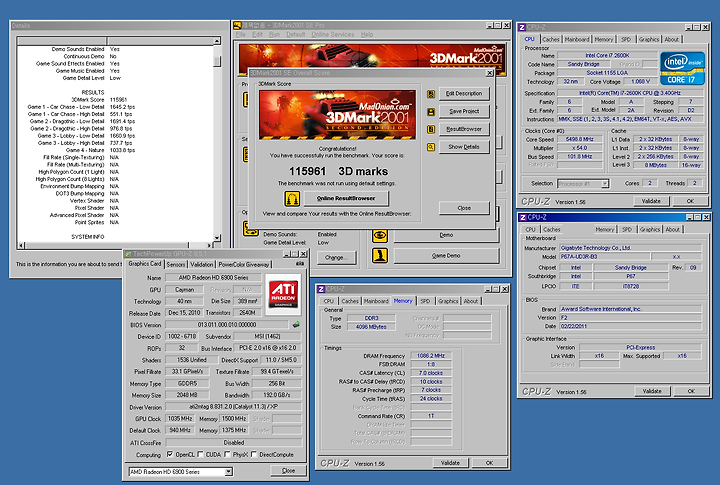The width and height of the screenshot is (720, 485).
Task: Click the disk icon beside Save Project
Action: pos(431,112)
